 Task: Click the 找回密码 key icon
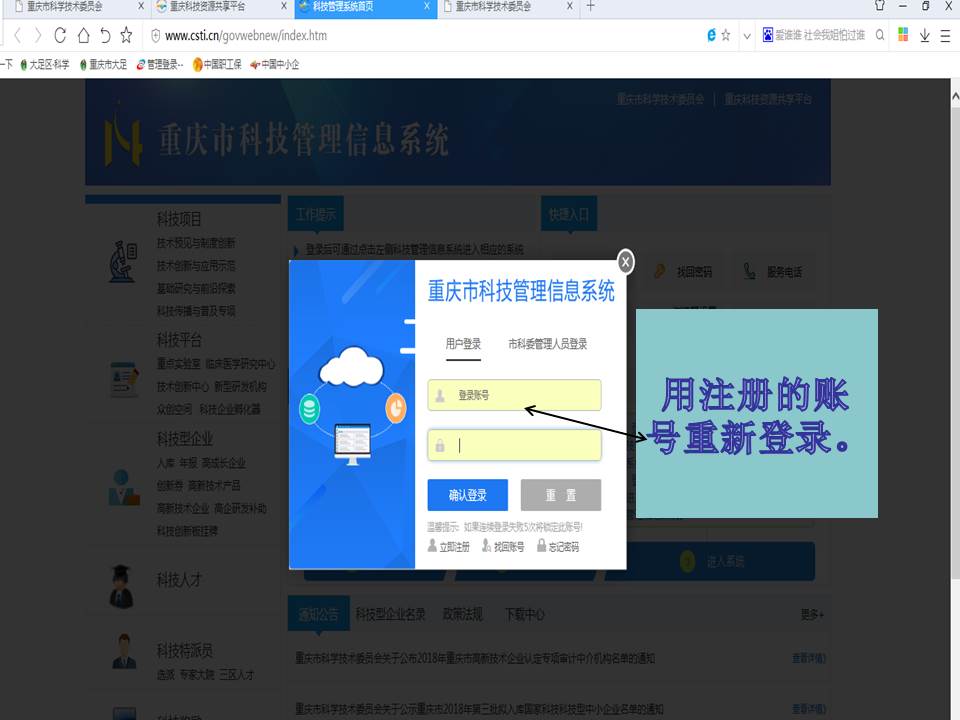tap(659, 271)
